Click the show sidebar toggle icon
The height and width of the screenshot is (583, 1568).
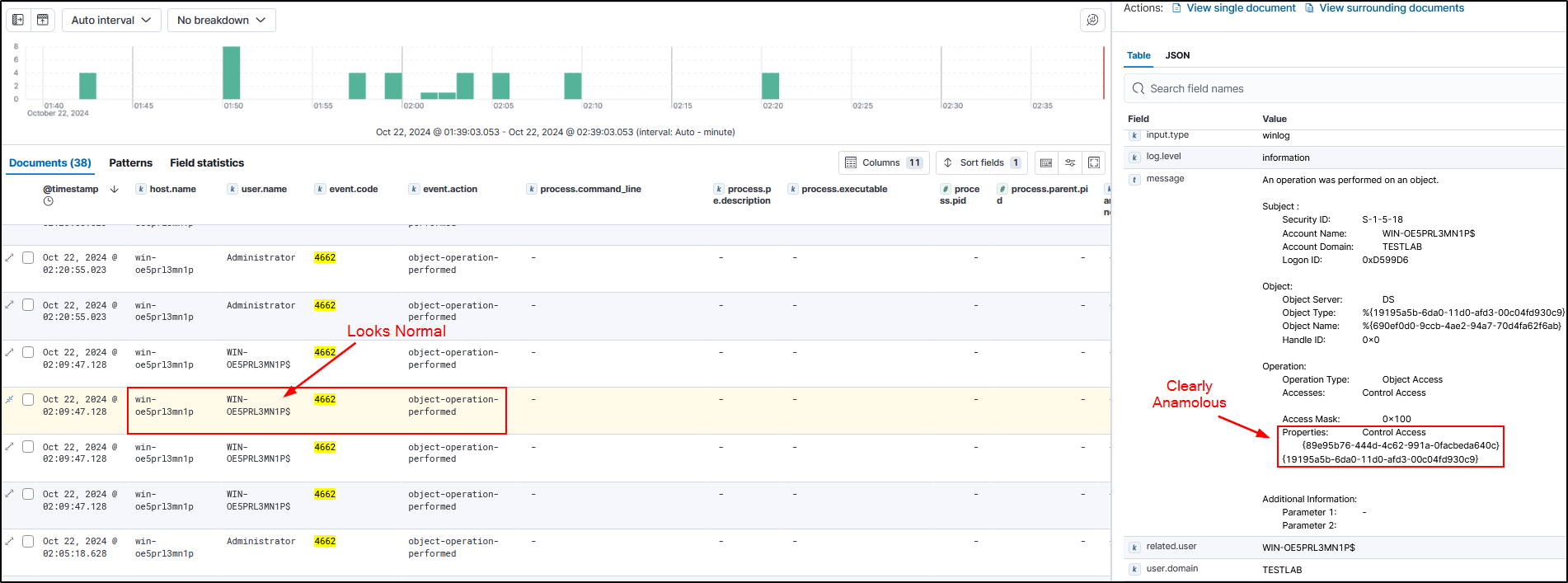[x=18, y=20]
